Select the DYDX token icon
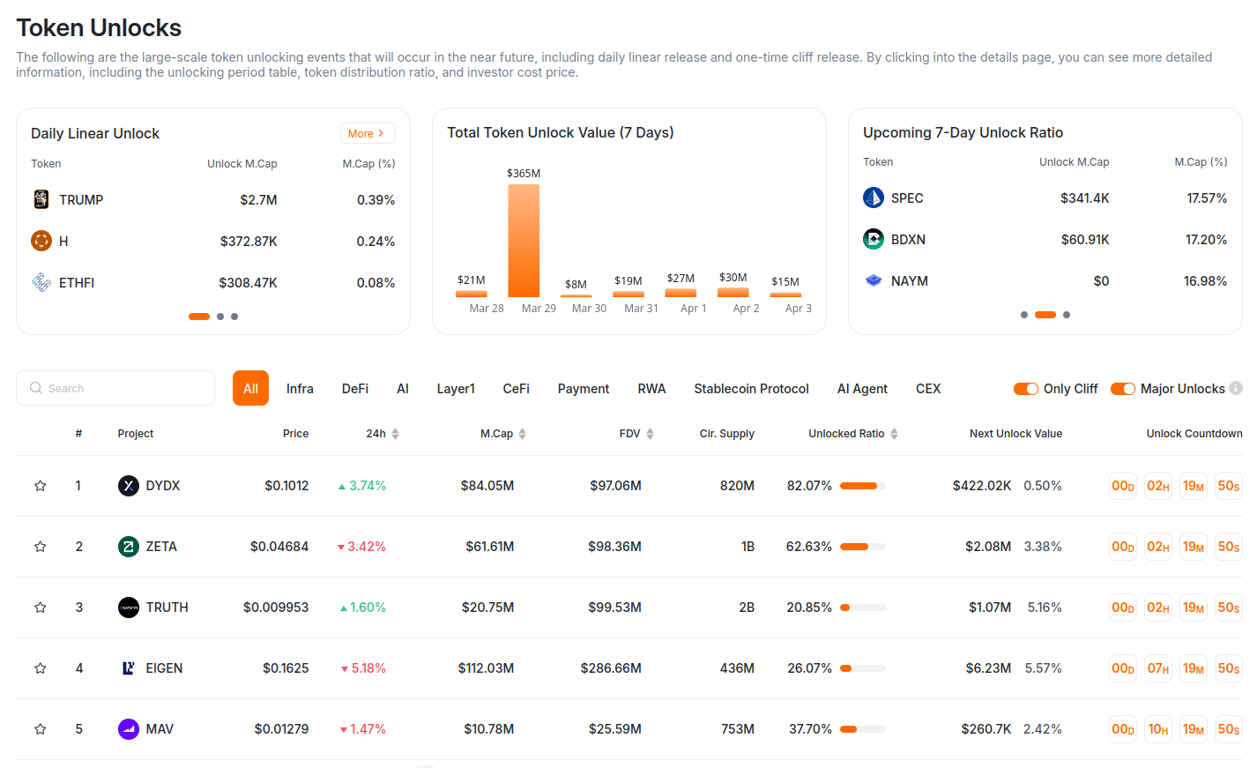 (x=128, y=485)
